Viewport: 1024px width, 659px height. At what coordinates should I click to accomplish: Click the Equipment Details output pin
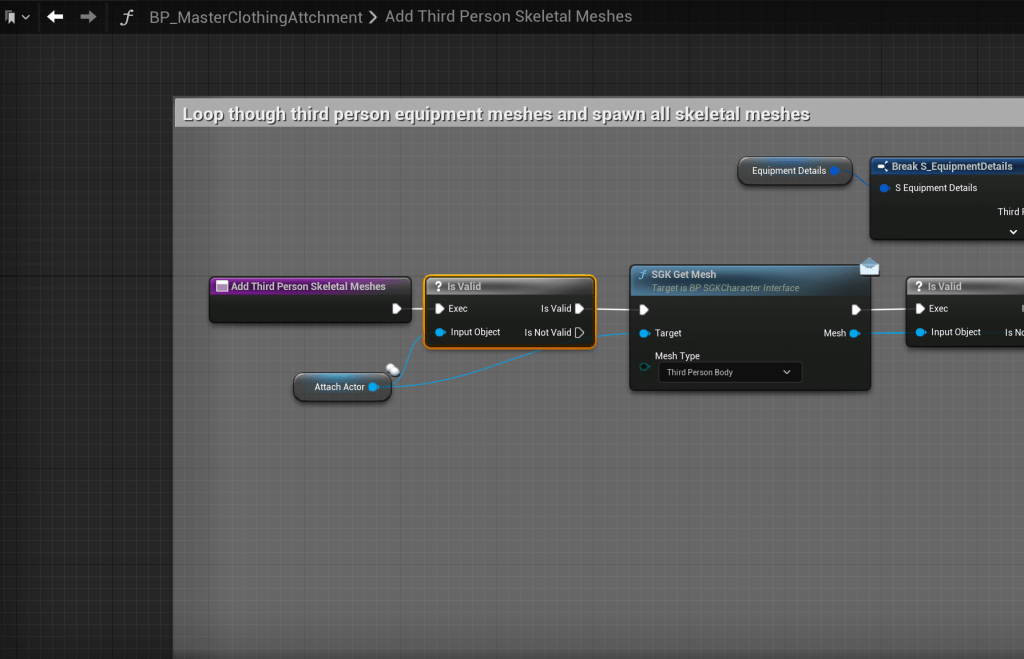tap(835, 170)
